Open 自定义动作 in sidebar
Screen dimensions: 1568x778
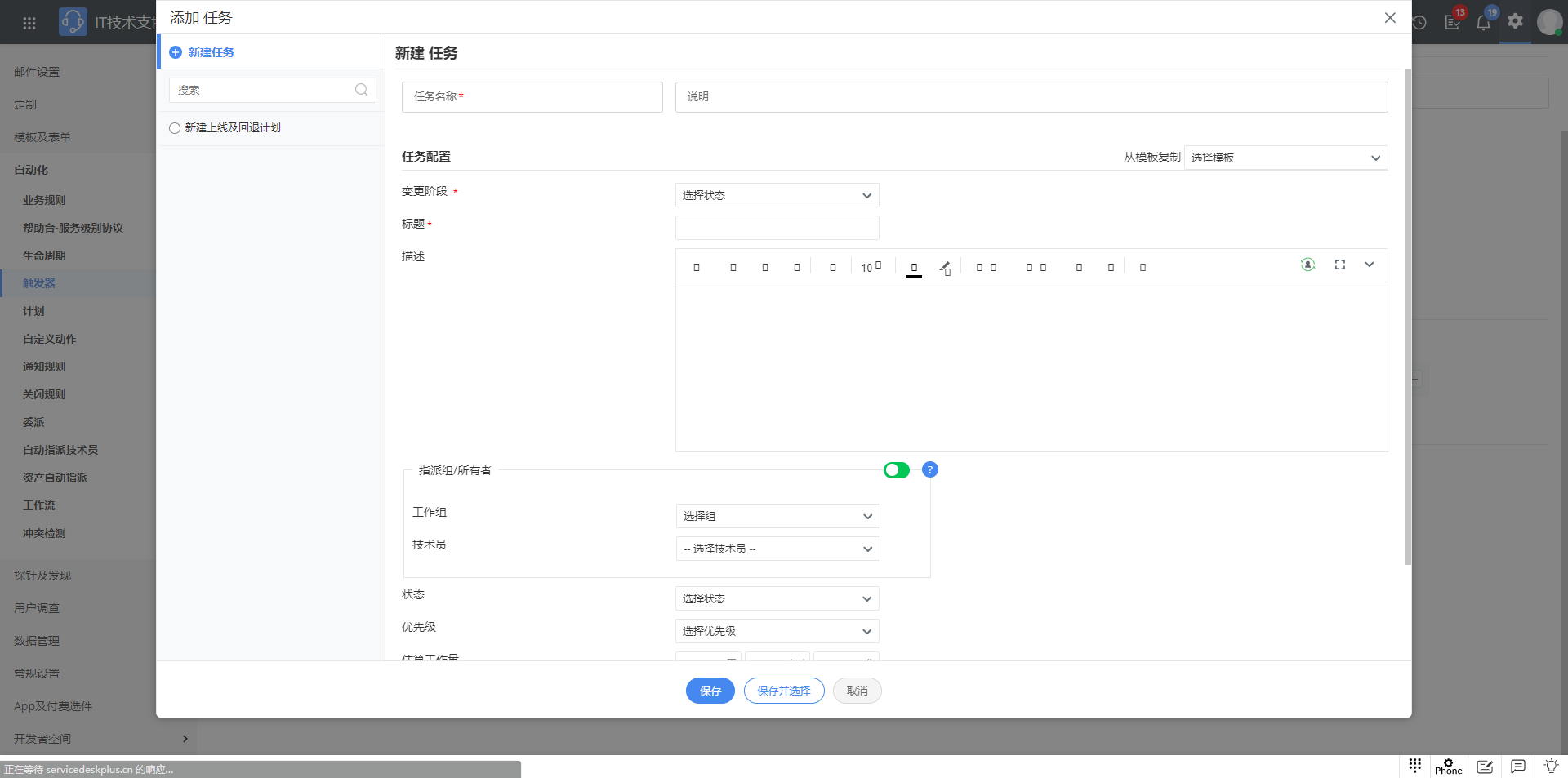[x=50, y=339]
